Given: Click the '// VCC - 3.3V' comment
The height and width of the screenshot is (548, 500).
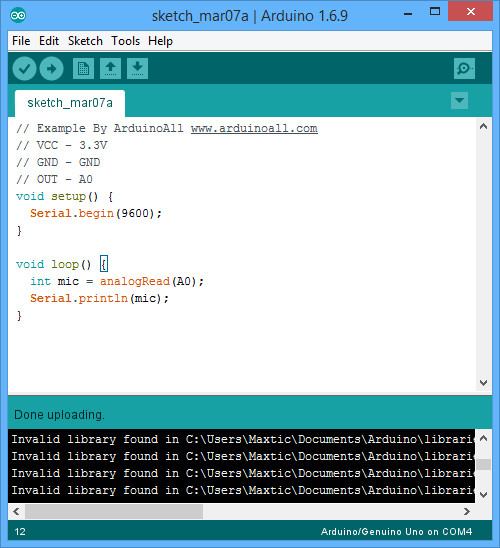Looking at the screenshot, I should point(62,145).
